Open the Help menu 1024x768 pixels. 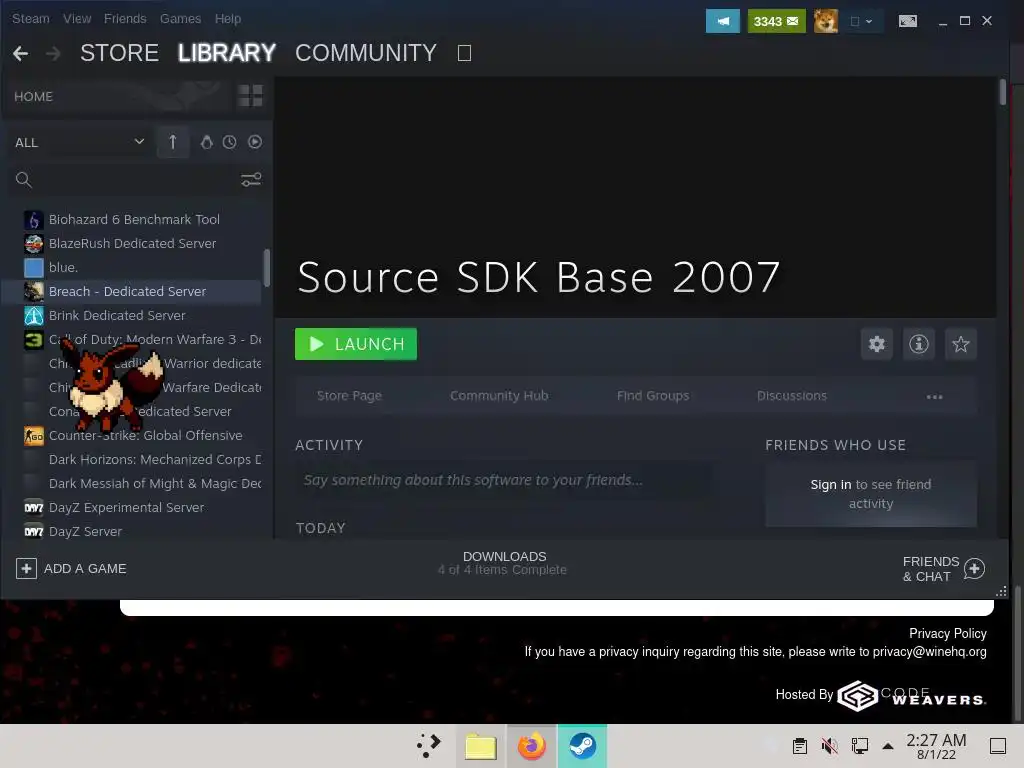[228, 19]
